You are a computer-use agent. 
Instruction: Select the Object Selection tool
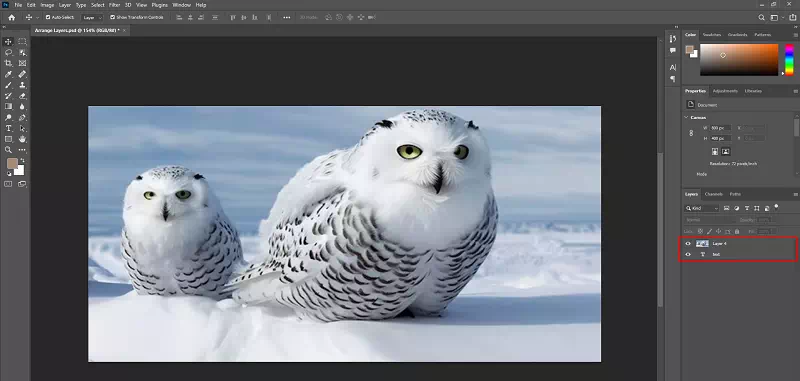point(22,53)
